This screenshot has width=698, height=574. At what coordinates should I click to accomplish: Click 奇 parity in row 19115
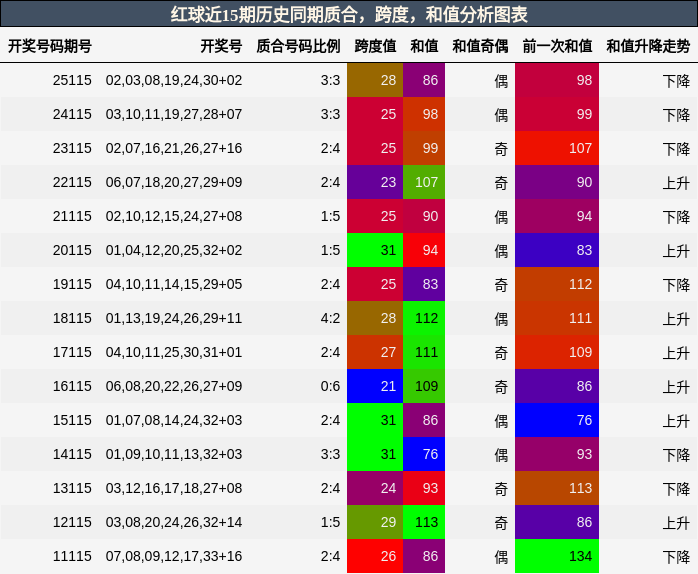pyautogui.click(x=501, y=285)
